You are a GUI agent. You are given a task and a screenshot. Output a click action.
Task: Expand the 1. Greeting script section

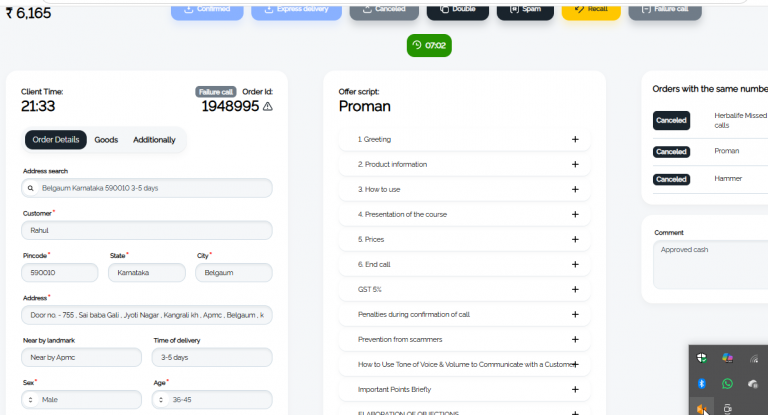click(x=464, y=140)
